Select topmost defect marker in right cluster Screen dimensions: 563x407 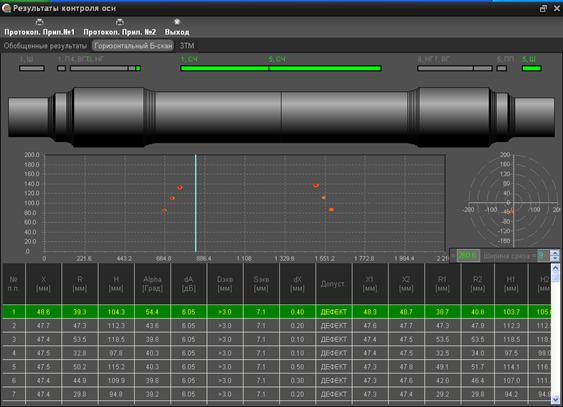click(316, 186)
